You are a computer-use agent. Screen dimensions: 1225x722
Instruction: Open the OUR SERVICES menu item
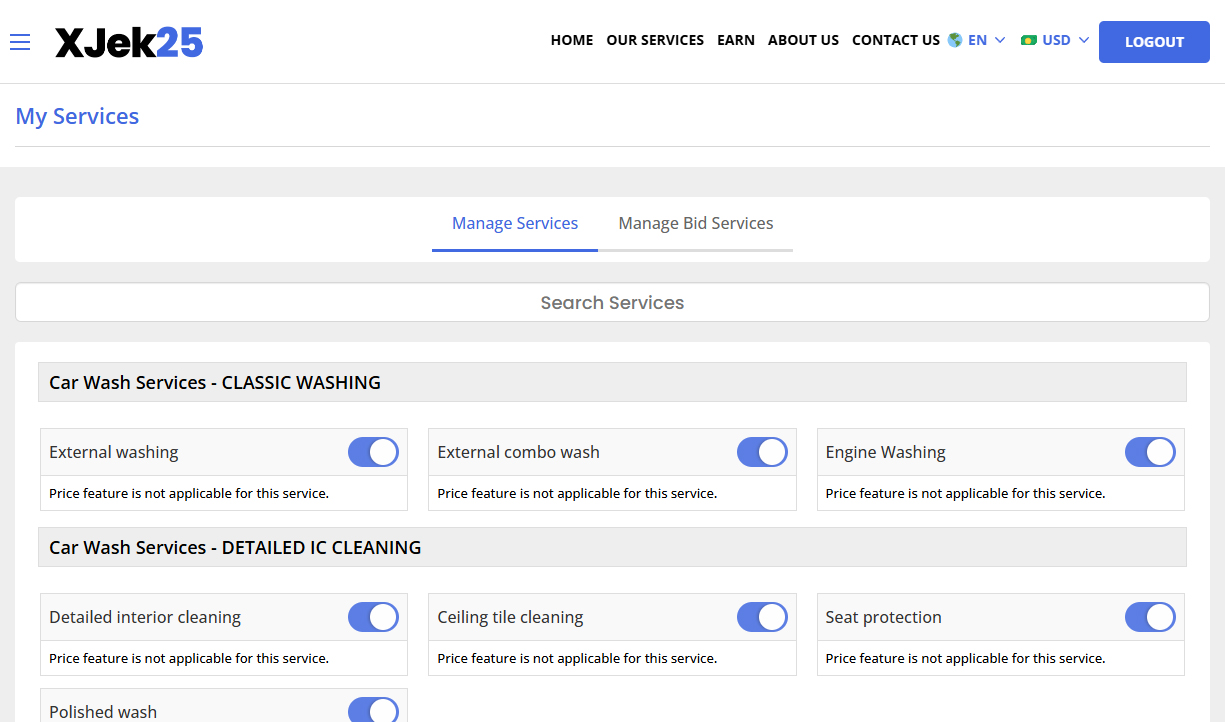(655, 40)
